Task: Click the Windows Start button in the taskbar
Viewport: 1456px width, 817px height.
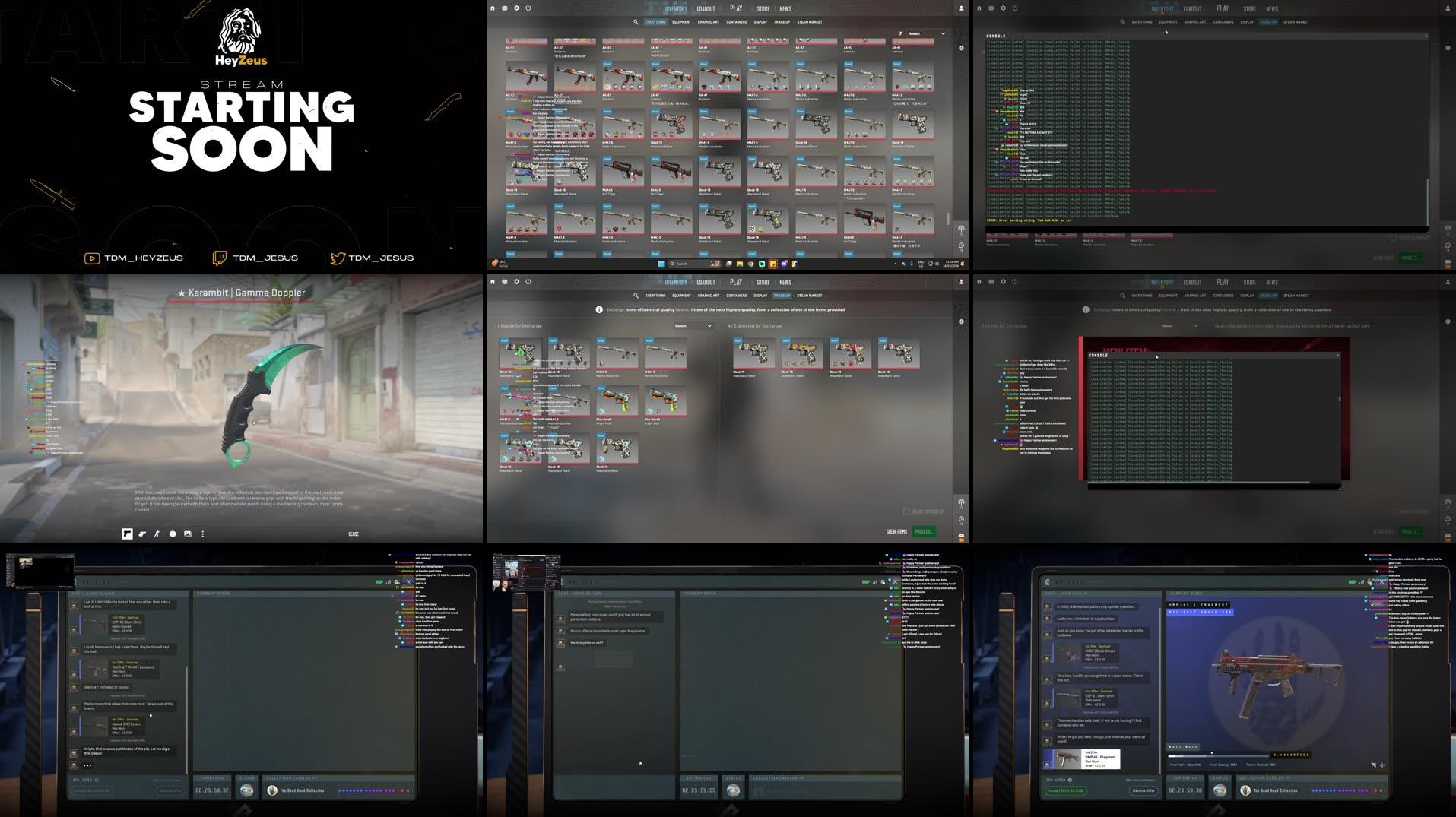Action: point(661,264)
